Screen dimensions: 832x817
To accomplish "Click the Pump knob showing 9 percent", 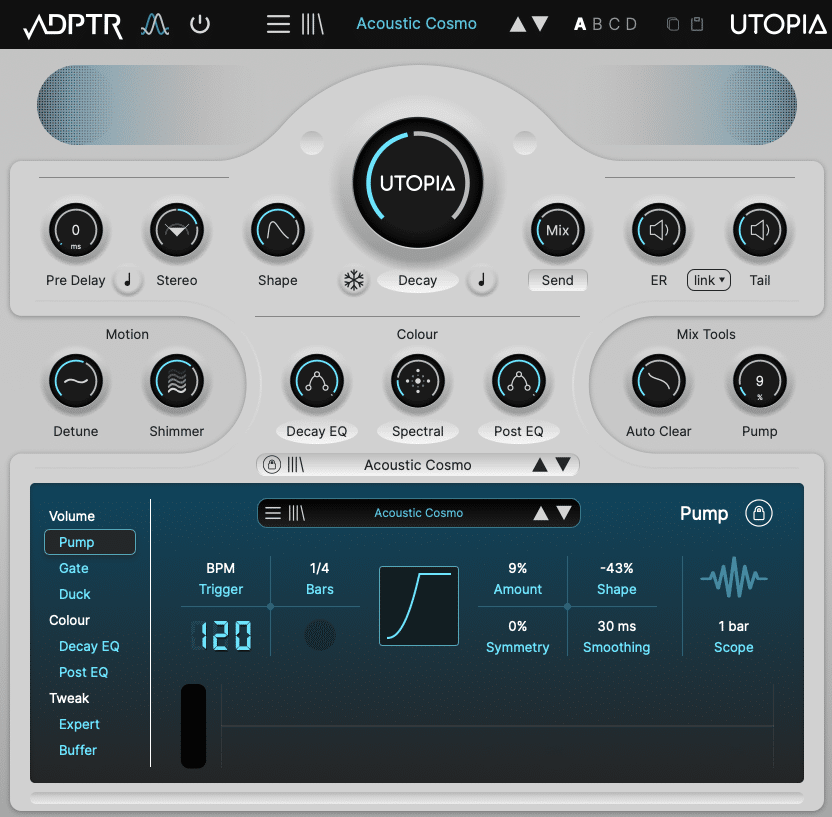I will coord(759,381).
